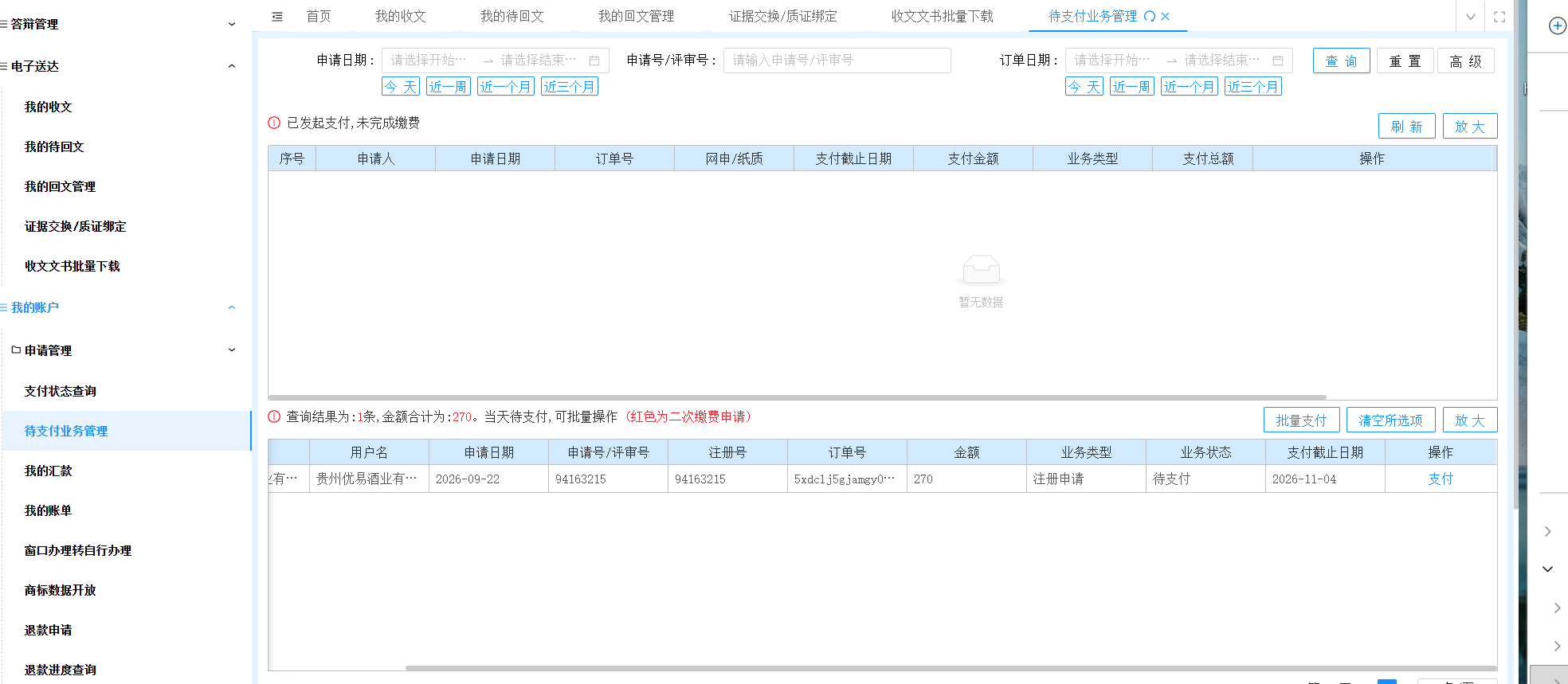Screen dimensions: 1568x684
Task: Reset filters with the 重置 button
Action: (x=1405, y=61)
